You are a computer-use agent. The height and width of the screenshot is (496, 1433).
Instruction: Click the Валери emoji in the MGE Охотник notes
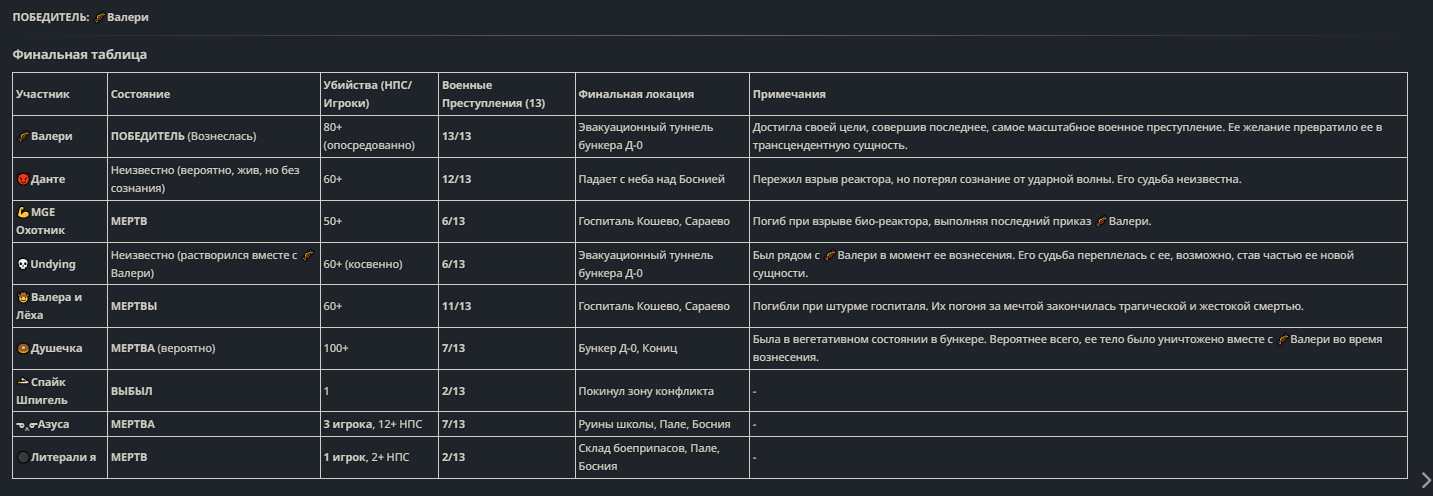coord(1101,221)
